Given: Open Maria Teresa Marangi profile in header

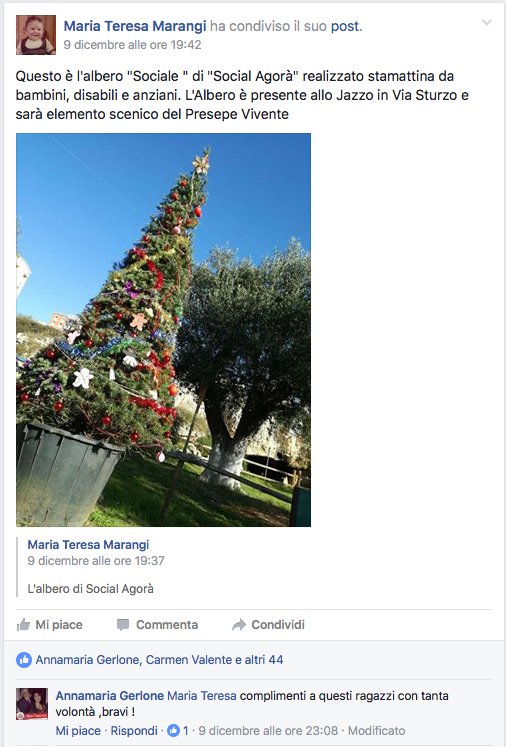Looking at the screenshot, I should (135, 26).
